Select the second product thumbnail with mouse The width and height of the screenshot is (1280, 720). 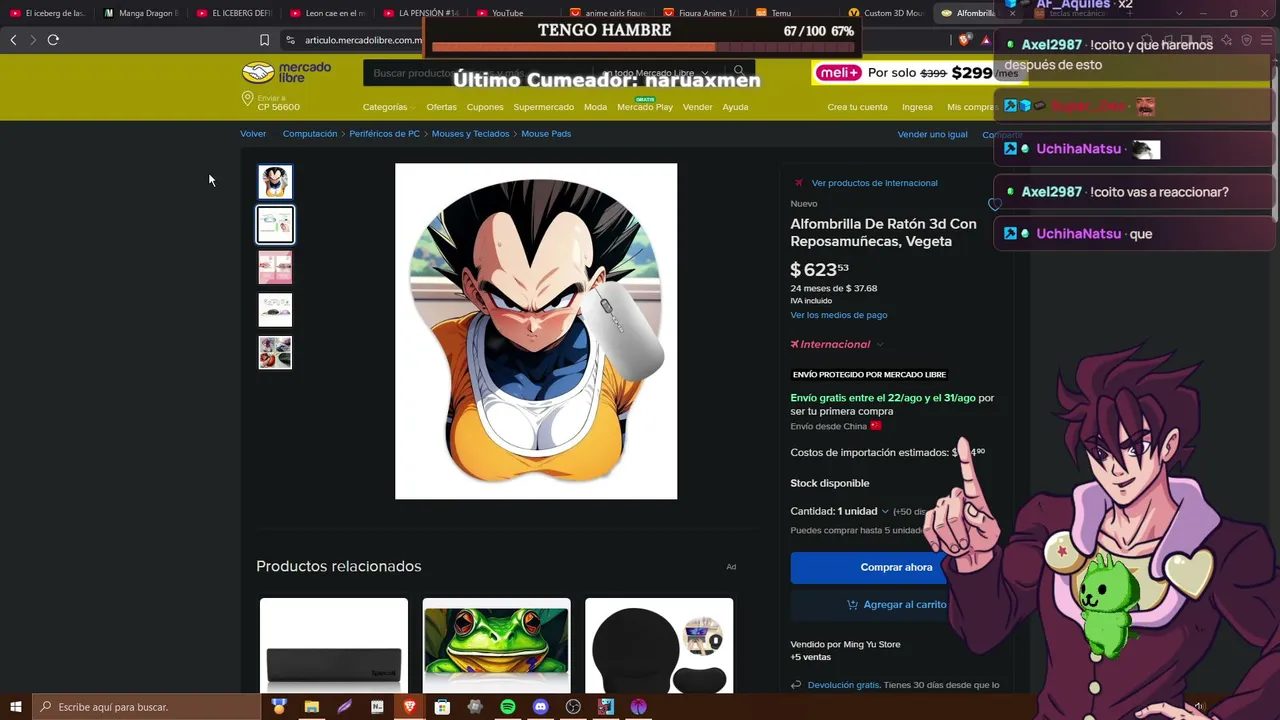275,225
